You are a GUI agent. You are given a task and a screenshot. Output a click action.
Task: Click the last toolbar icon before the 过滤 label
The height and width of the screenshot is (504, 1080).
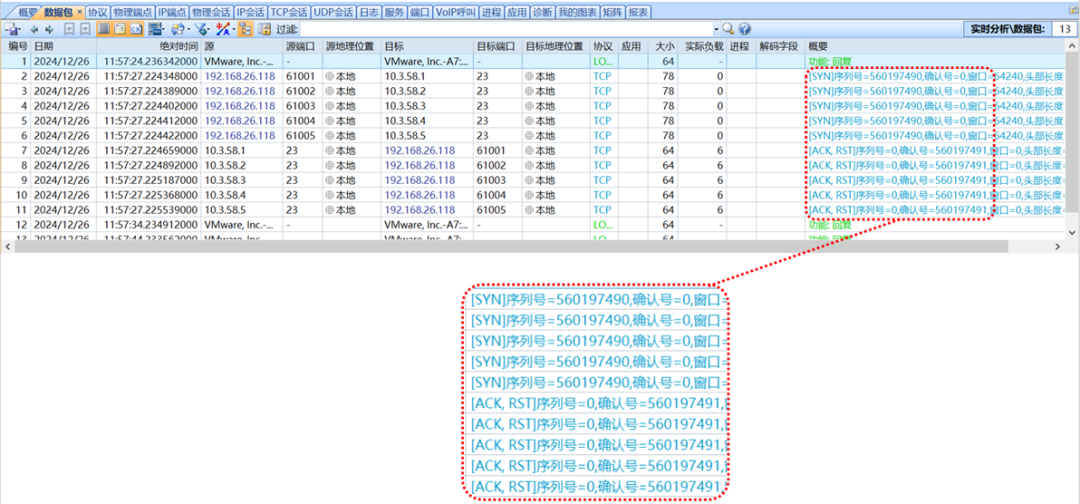pos(264,29)
